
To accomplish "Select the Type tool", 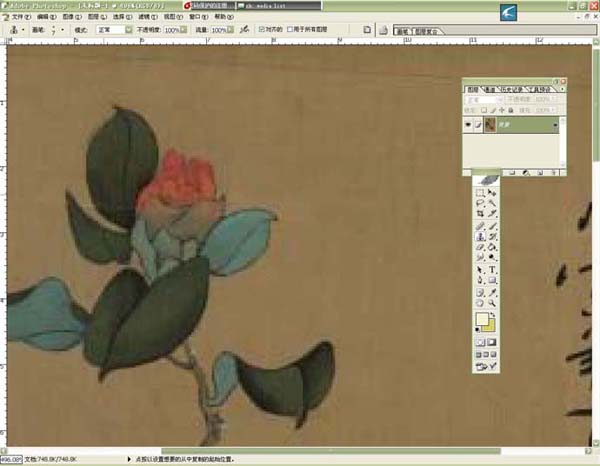I will pos(492,270).
